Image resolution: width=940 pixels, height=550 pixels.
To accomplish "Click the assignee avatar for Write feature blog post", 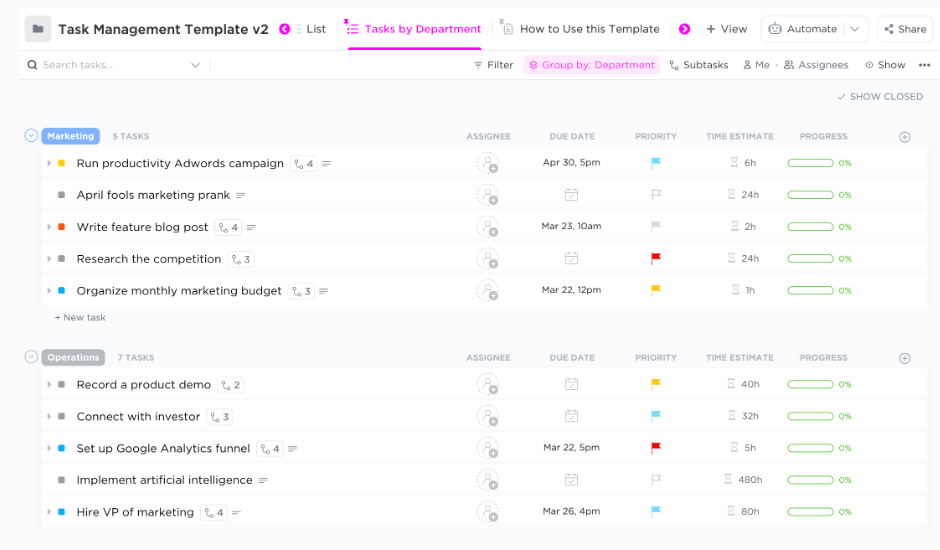I will click(487, 227).
